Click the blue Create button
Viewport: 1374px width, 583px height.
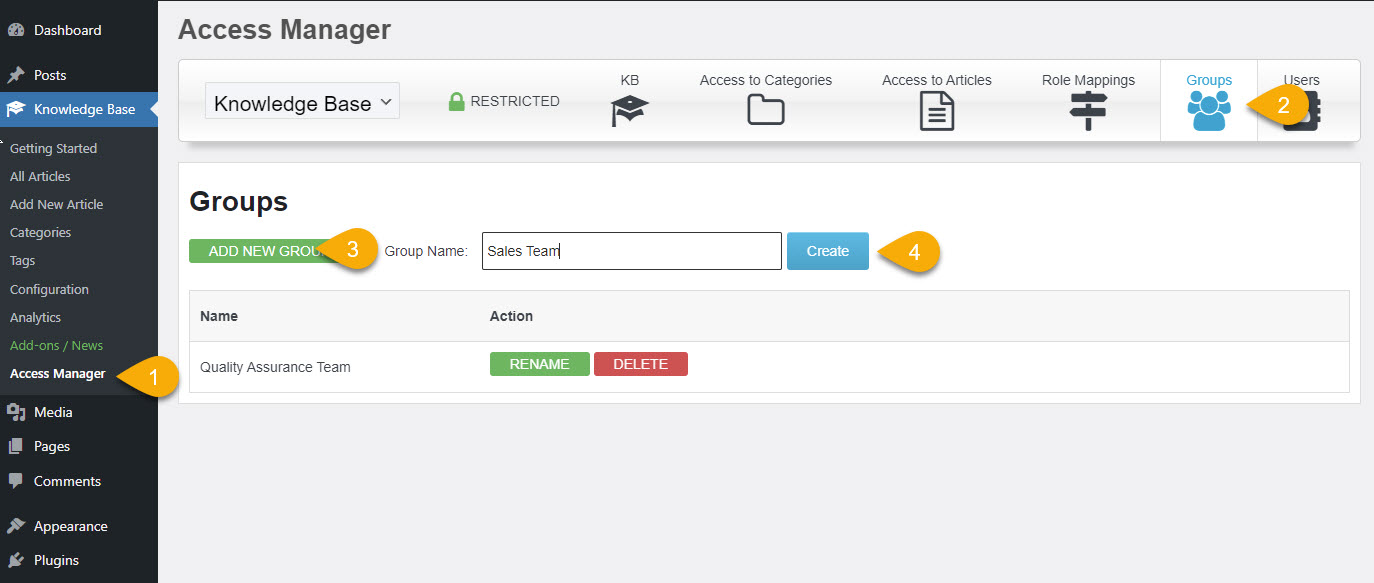point(827,251)
